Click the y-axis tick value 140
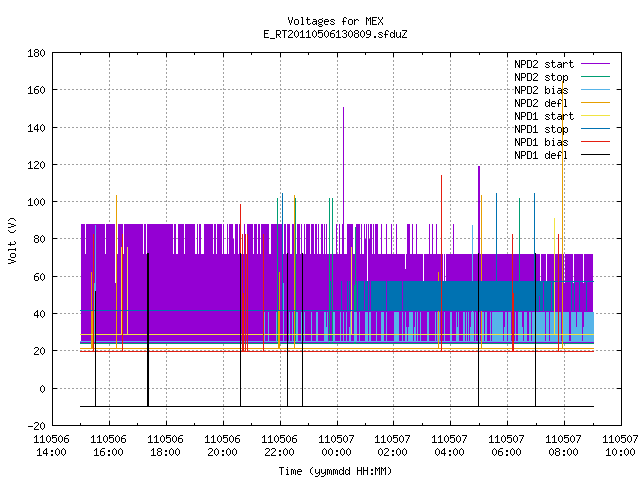 (x=36, y=128)
